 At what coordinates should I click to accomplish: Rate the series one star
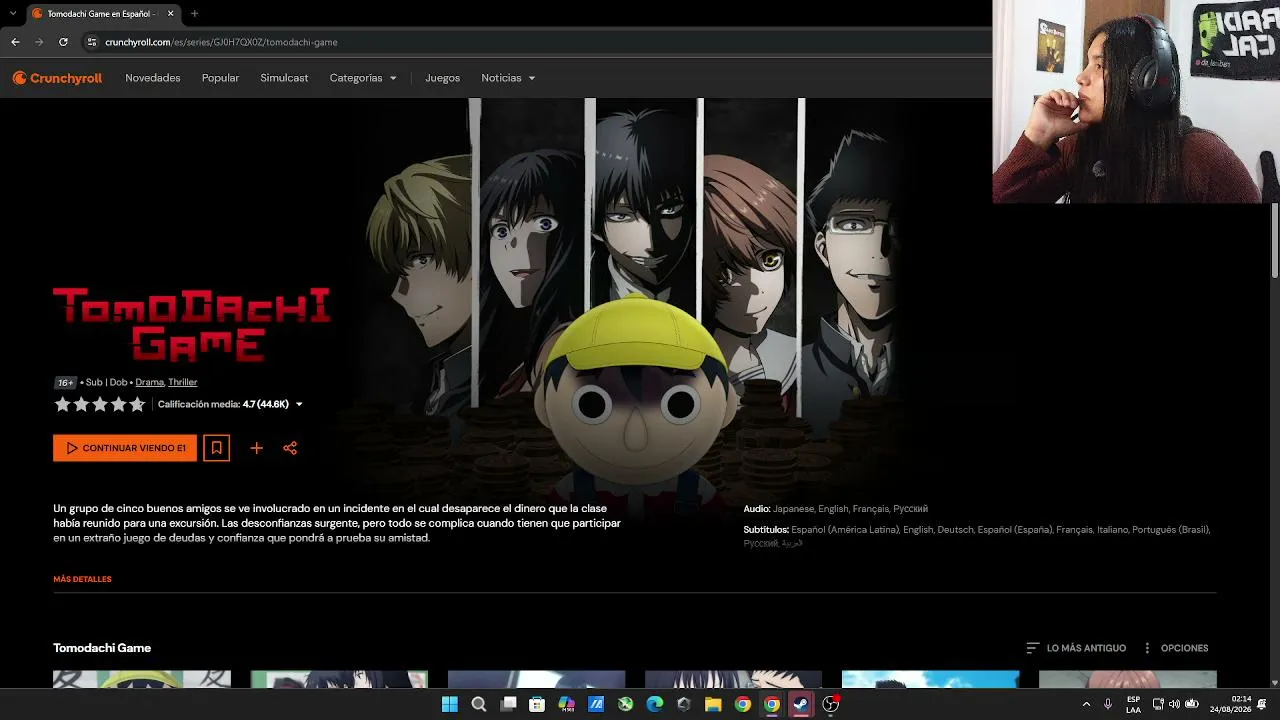click(62, 404)
